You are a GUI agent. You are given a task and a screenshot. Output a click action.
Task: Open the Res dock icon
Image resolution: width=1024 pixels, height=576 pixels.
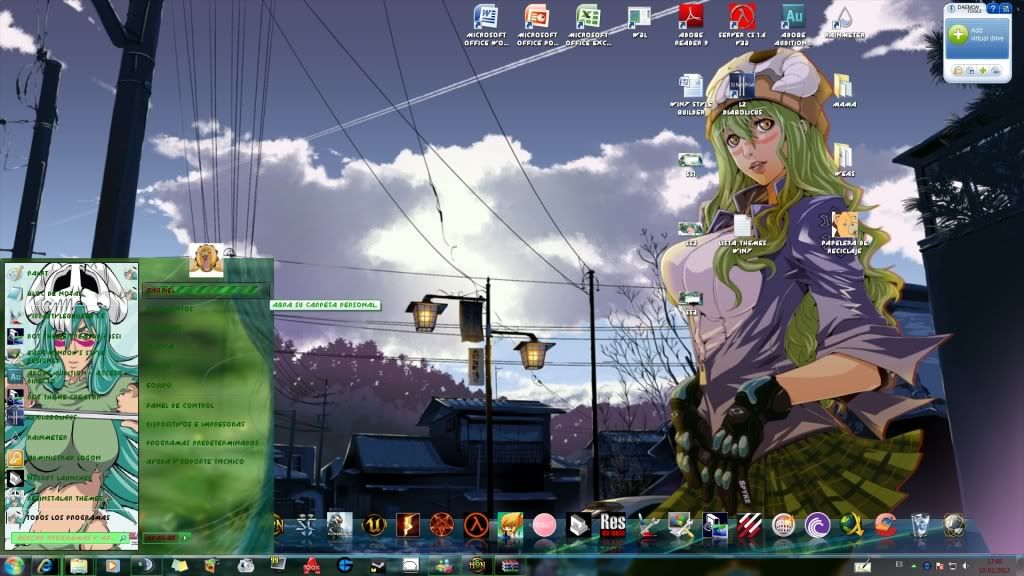coord(613,525)
